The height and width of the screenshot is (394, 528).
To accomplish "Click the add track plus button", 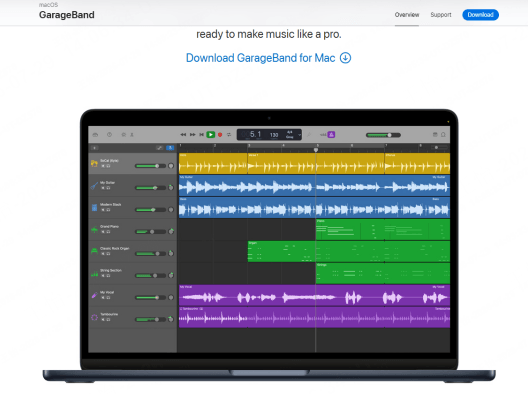I will 95,148.
